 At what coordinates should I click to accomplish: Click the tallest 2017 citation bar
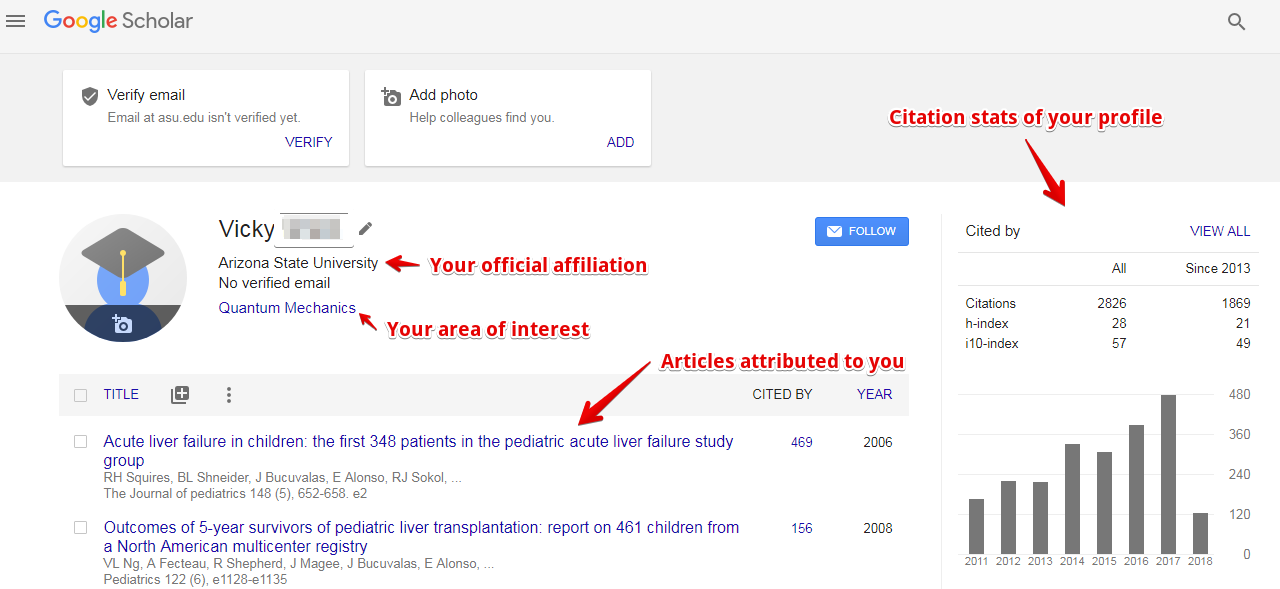[1167, 470]
